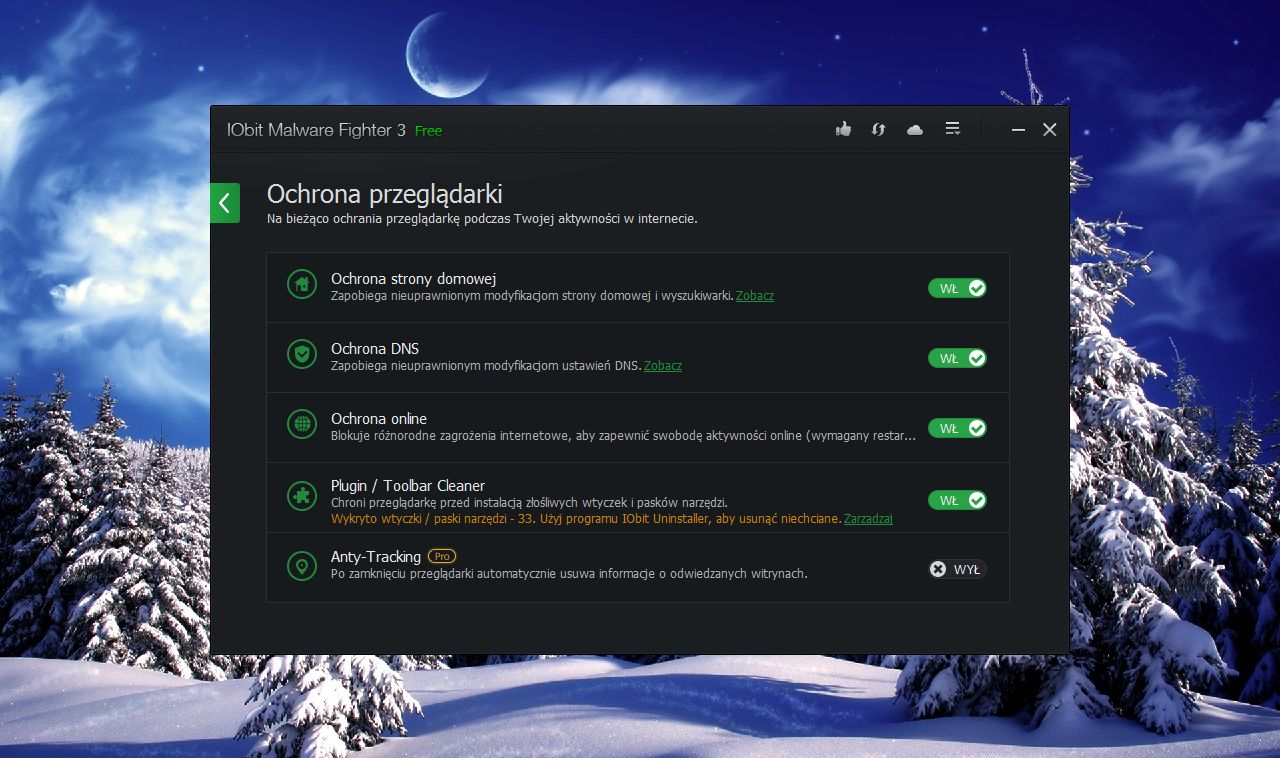Click the Anty-Tracking title text
This screenshot has width=1280, height=758.
pos(376,557)
